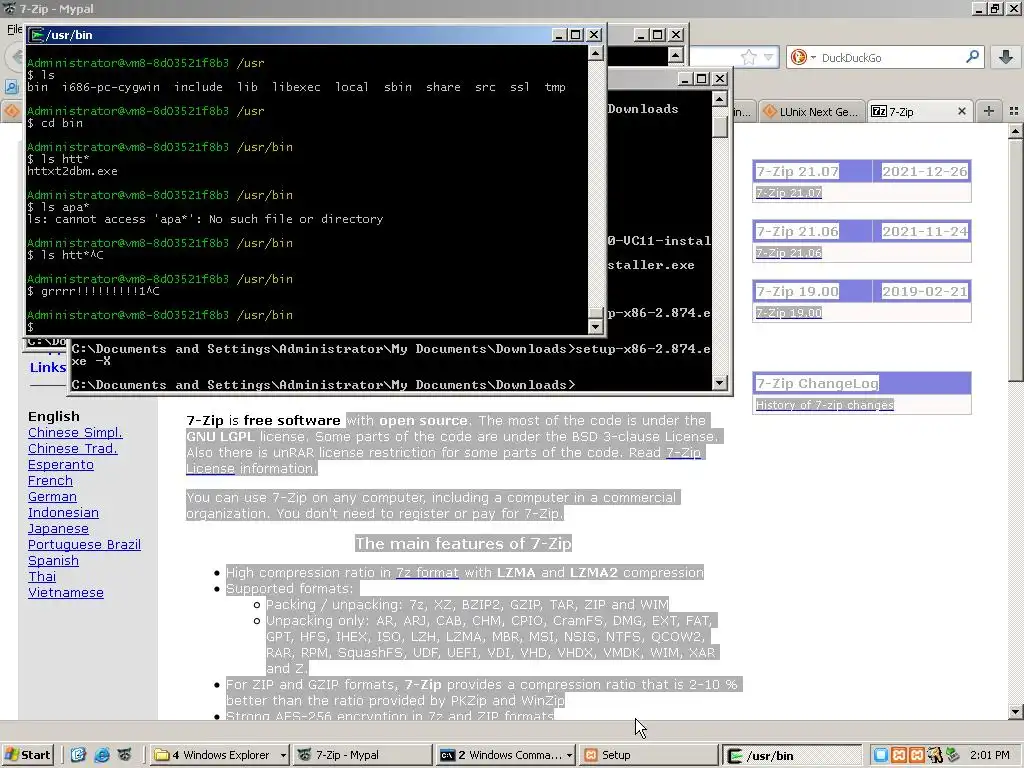Expand the Windows Command taskbar group arrow
This screenshot has width=1024, height=768.
[x=569, y=755]
